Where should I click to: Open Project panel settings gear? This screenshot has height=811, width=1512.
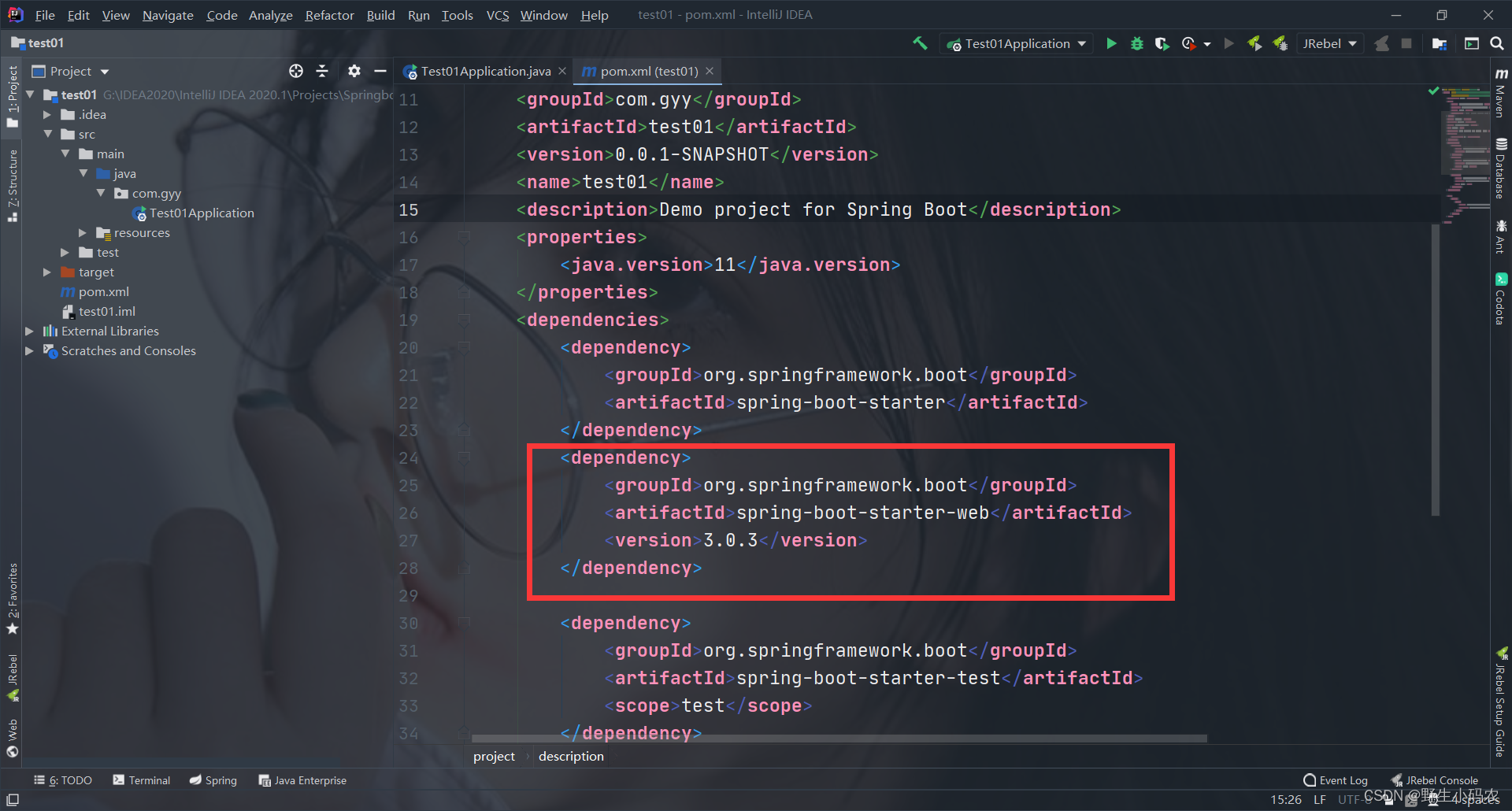pyautogui.click(x=354, y=71)
